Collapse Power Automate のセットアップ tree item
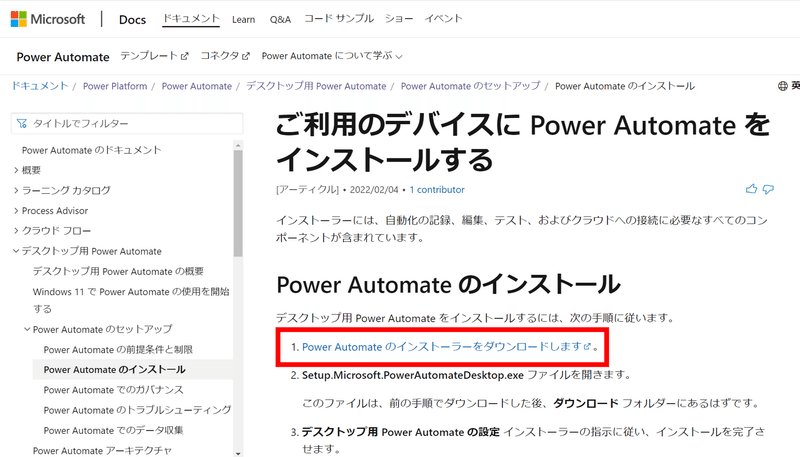This screenshot has width=800, height=457. pos(98,329)
